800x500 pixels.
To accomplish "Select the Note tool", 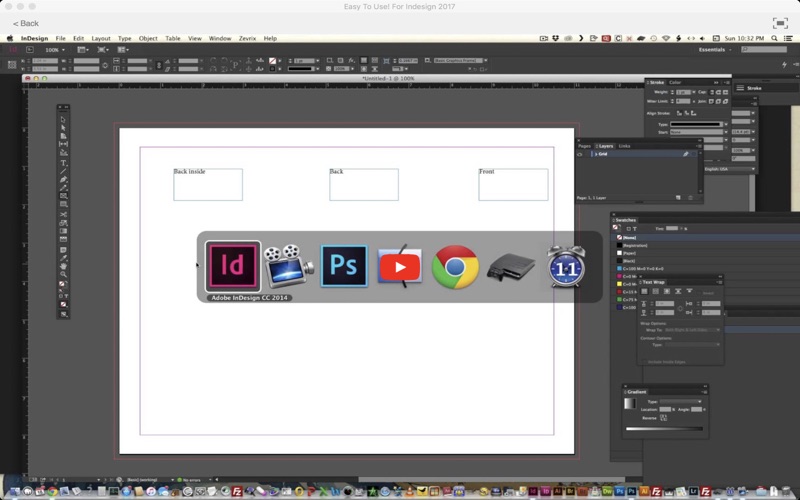I will (63, 249).
